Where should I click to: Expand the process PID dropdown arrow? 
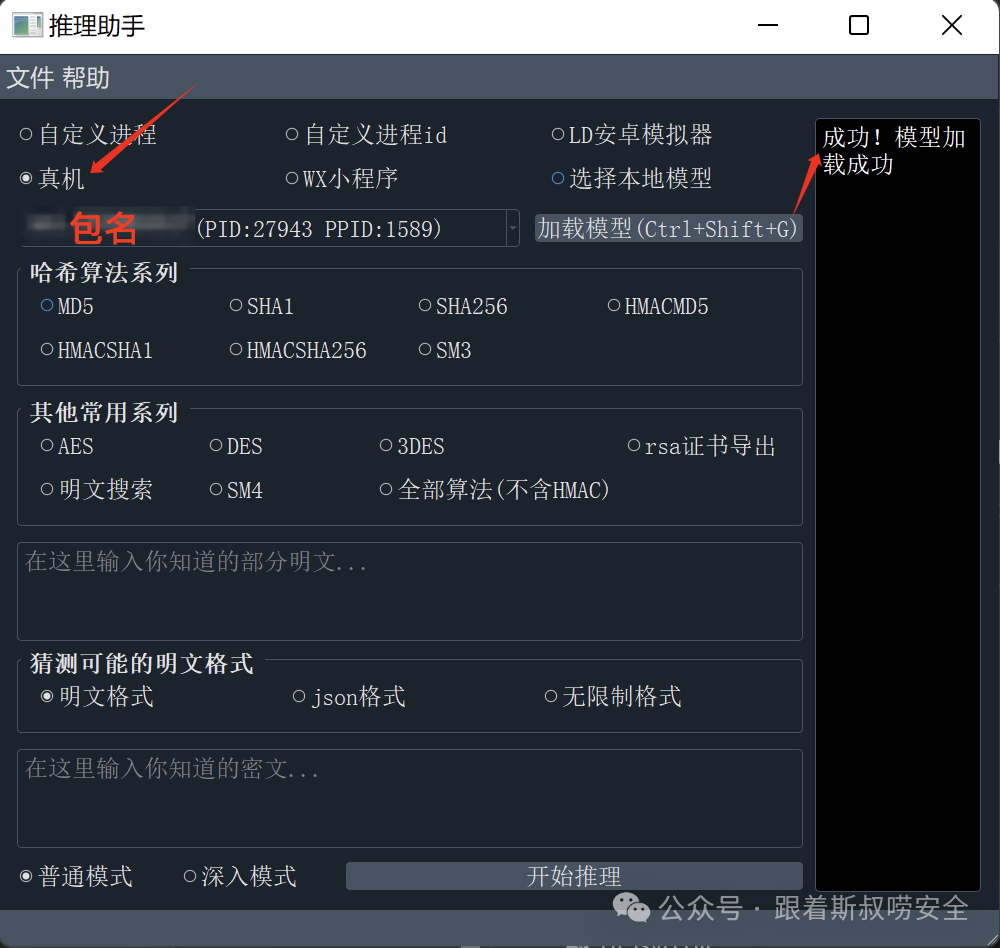513,229
